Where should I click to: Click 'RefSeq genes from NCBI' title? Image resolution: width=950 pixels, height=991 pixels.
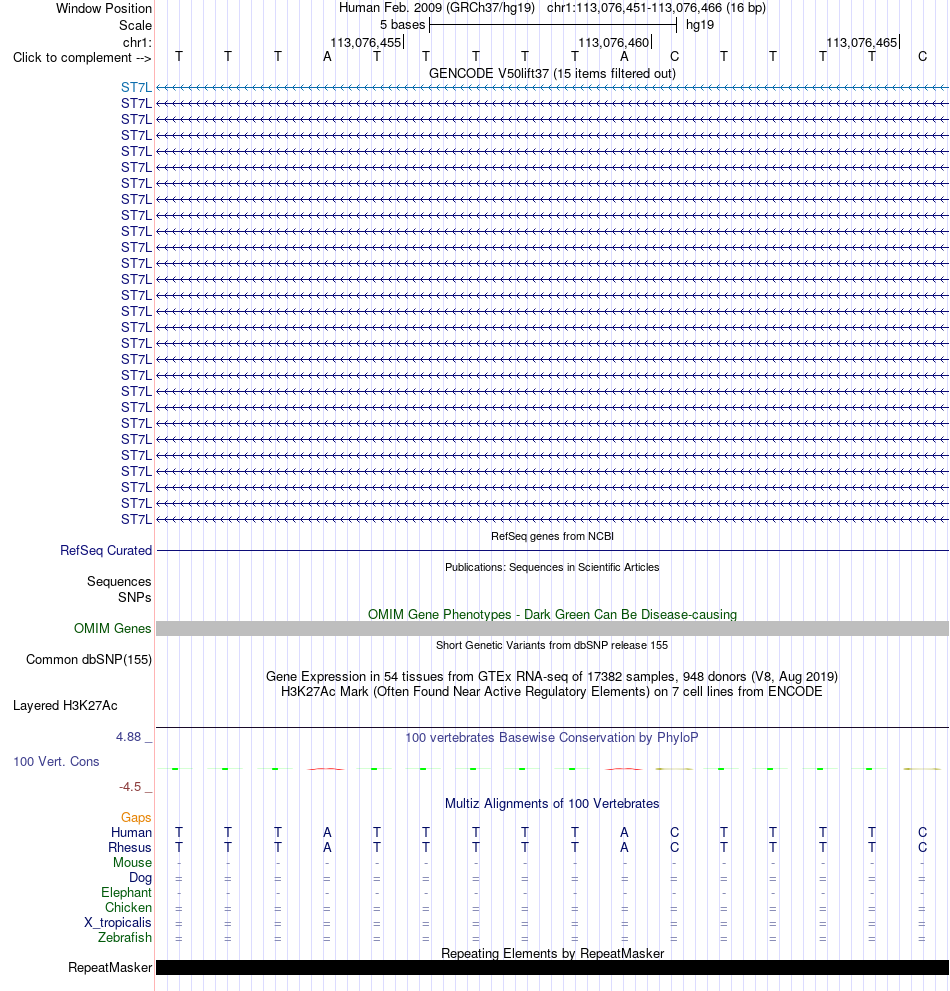tap(552, 536)
